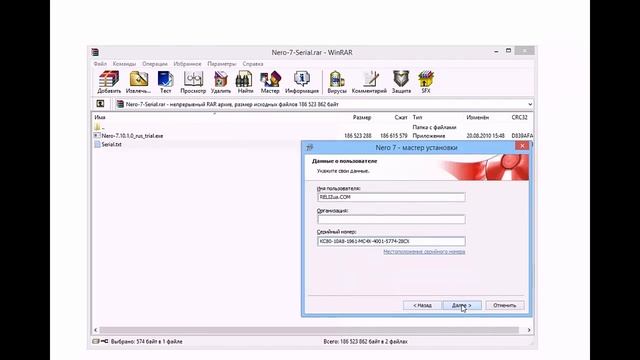Click the horizontal scrollbar track in WinRAR
The width and height of the screenshot is (640, 360).
(309, 330)
